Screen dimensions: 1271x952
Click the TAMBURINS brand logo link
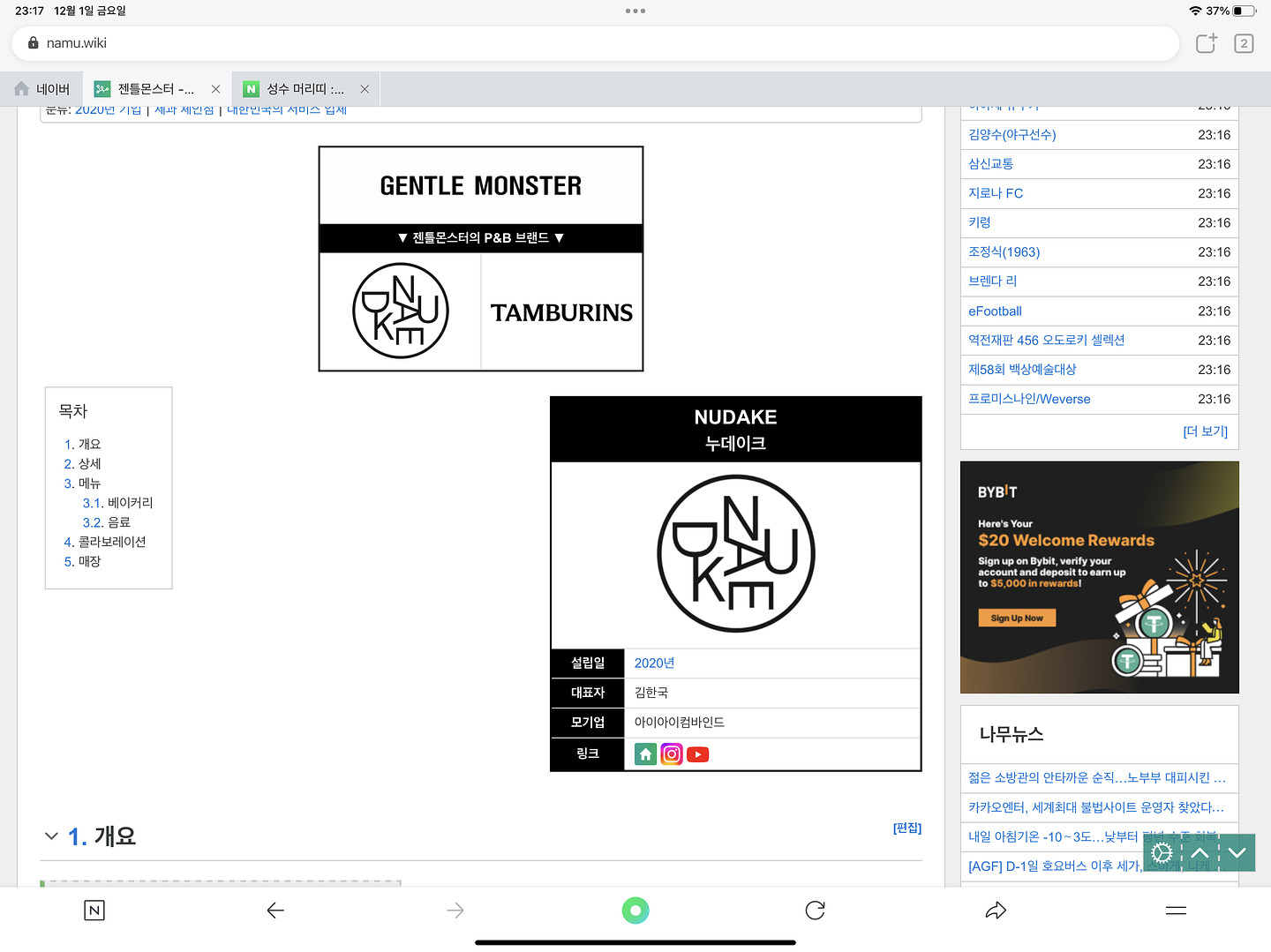561,312
